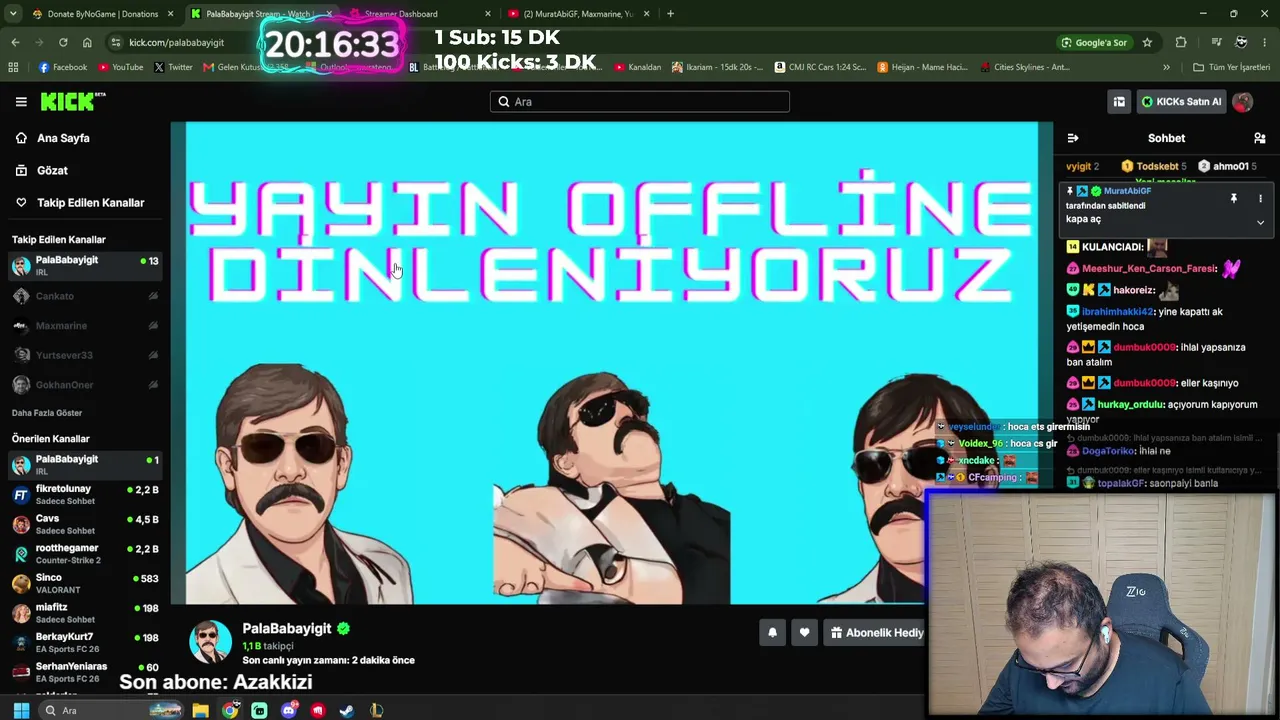Open Twitter bookmark
Image resolution: width=1280 pixels, height=720 pixels.
[x=173, y=67]
